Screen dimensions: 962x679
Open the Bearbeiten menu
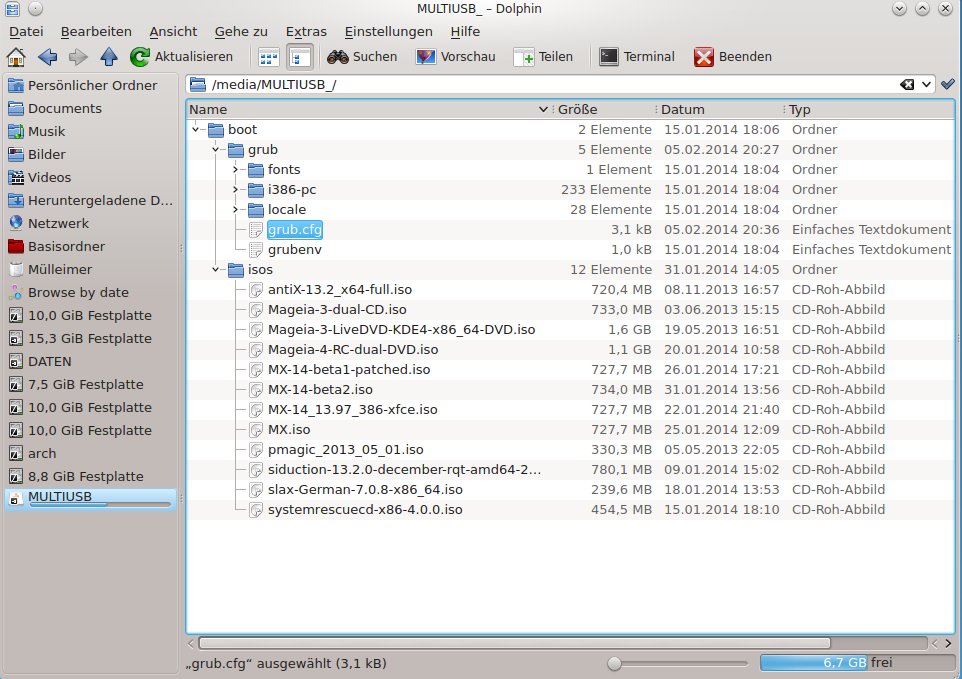96,31
